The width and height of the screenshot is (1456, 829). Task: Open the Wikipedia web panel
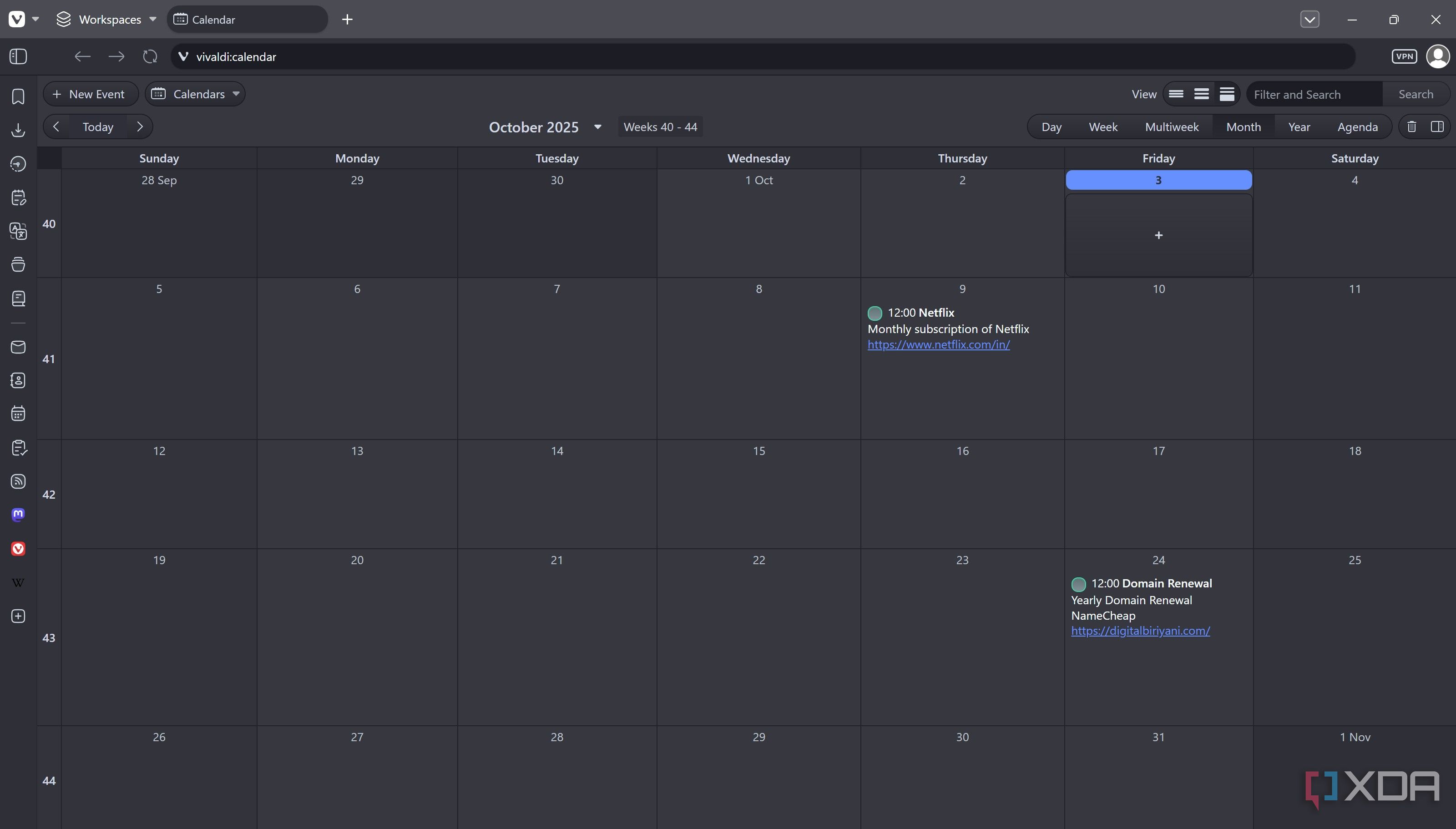point(18,582)
